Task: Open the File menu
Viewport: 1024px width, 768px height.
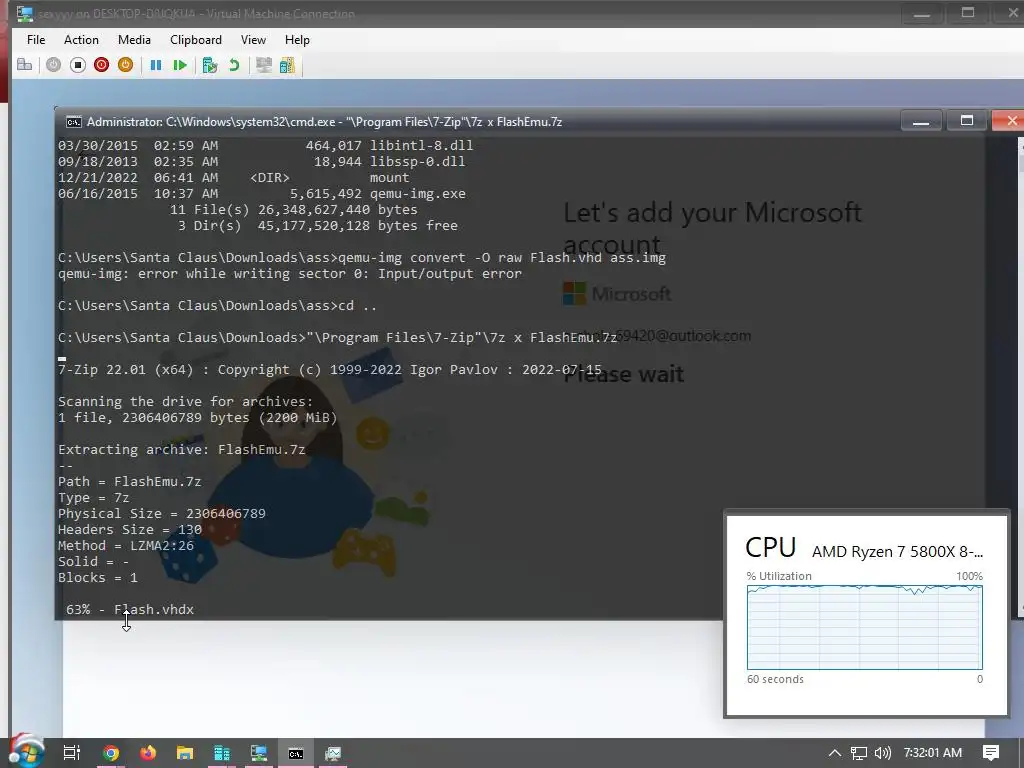Action: point(36,40)
